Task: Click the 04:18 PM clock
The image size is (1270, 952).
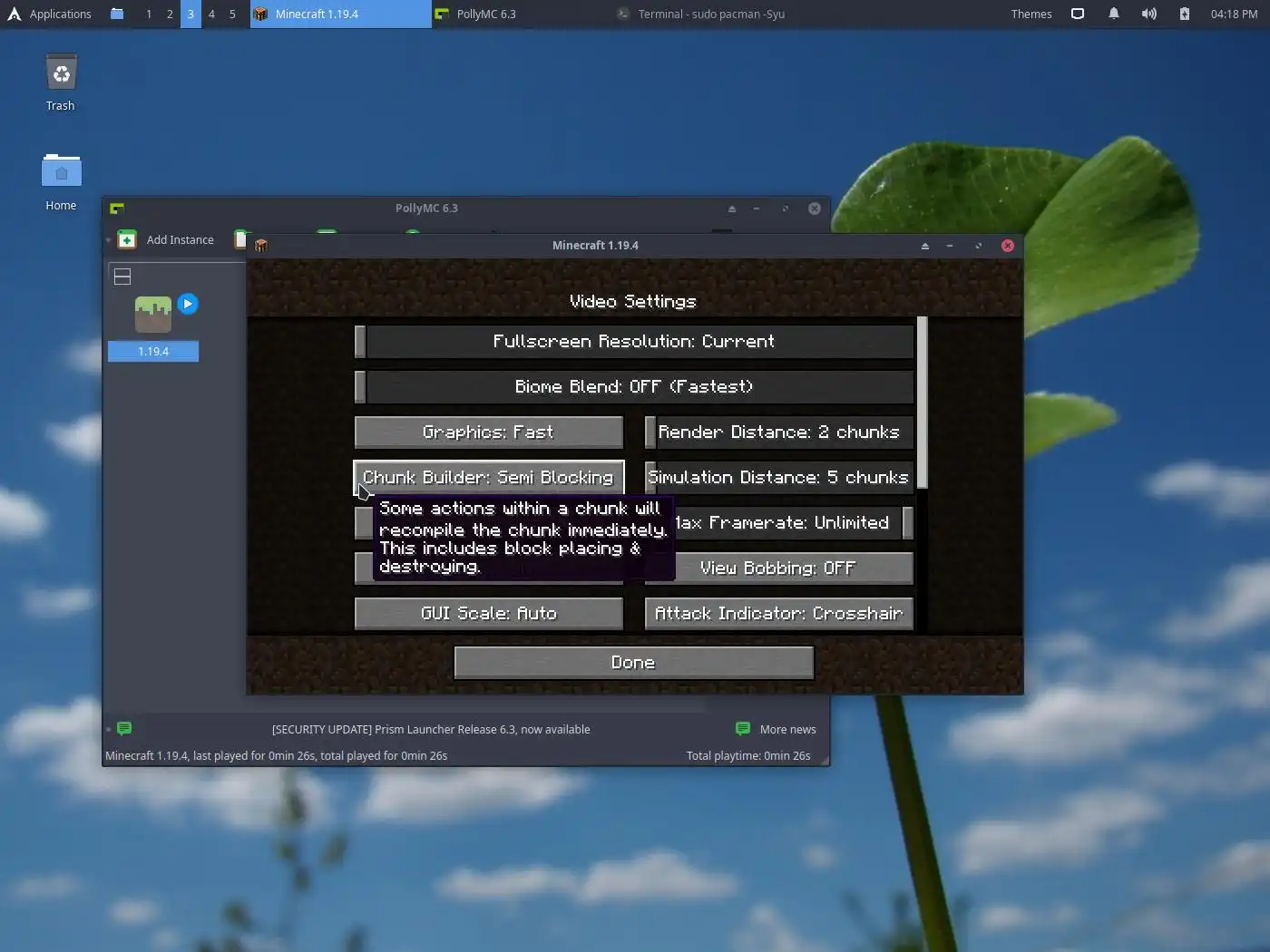Action: (1234, 14)
